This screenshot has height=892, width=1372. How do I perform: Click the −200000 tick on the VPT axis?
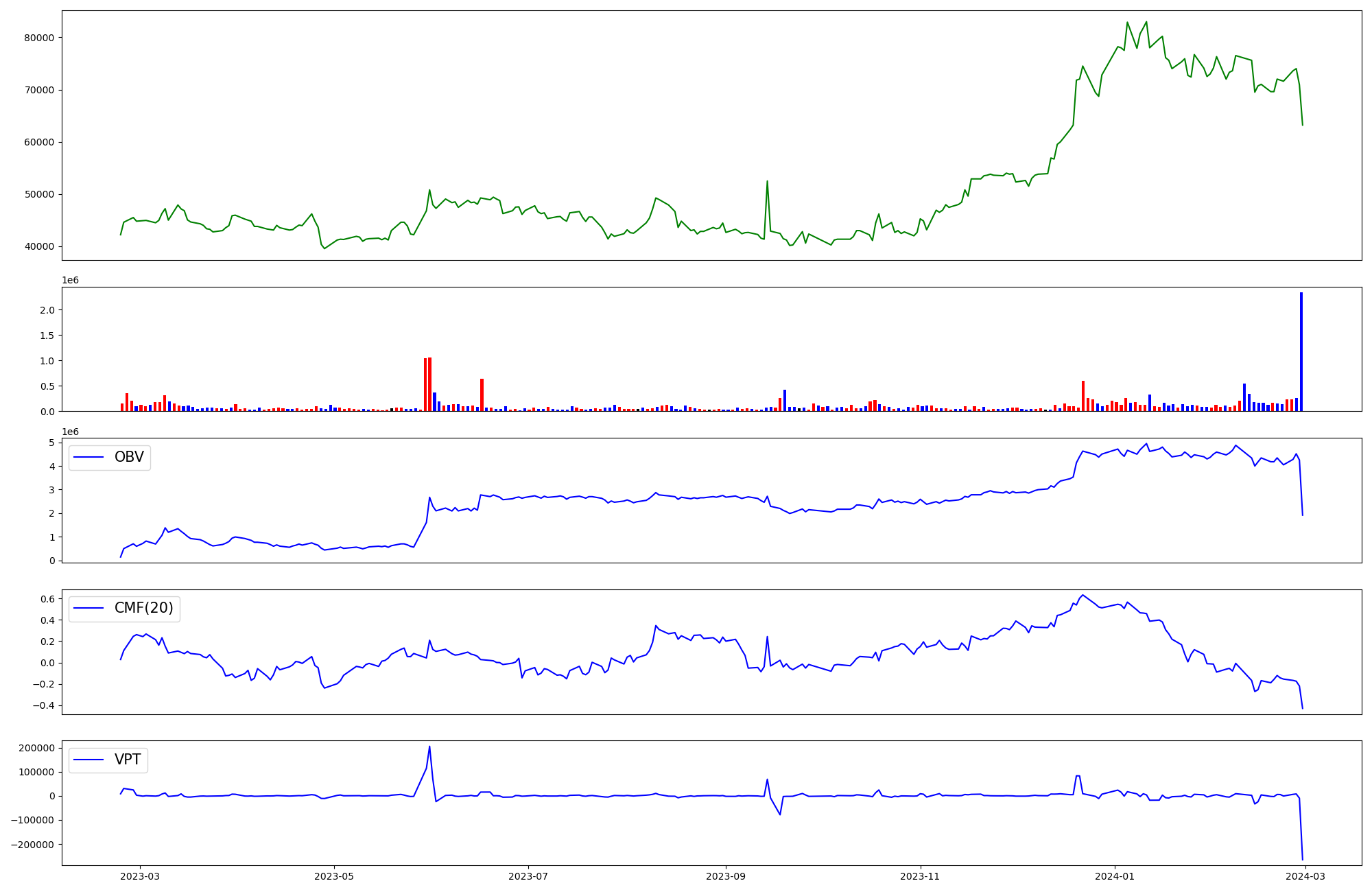pos(34,845)
